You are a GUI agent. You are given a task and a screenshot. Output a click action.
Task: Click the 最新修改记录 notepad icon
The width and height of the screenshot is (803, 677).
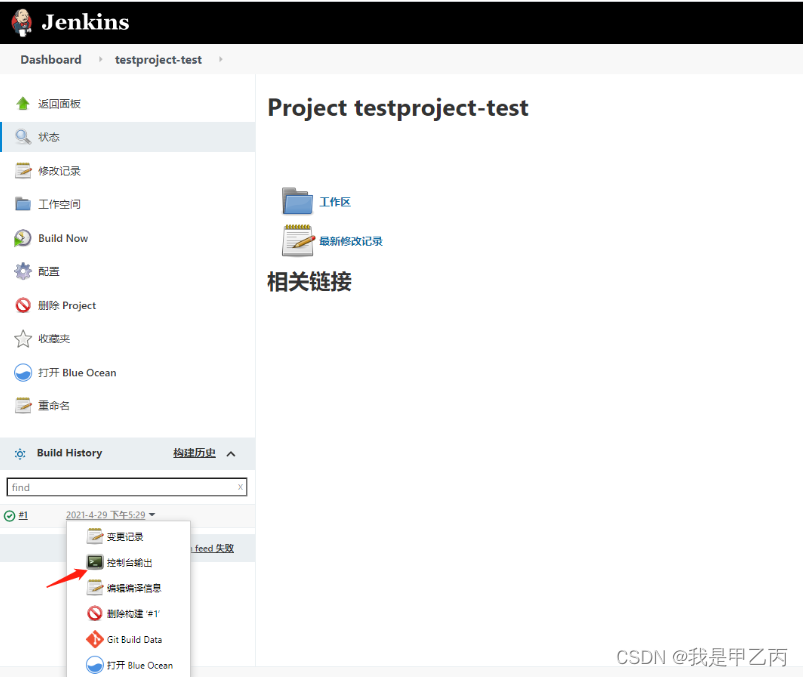(298, 240)
